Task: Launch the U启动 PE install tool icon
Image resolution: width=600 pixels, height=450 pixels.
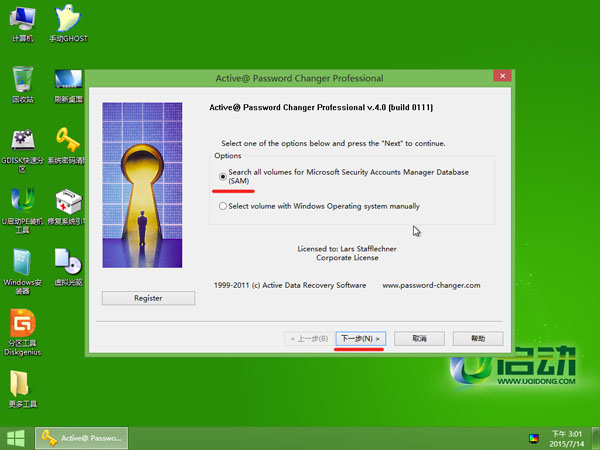Action: click(x=22, y=210)
